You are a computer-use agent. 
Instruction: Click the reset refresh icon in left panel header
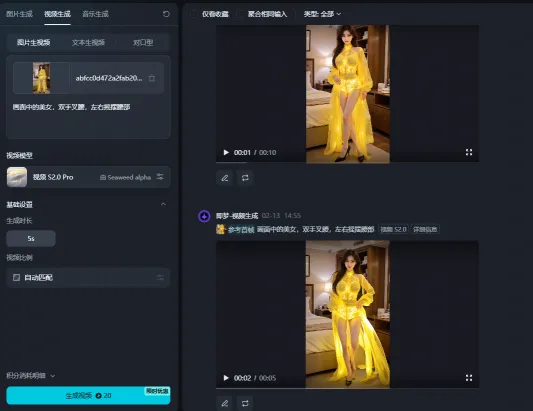point(166,14)
